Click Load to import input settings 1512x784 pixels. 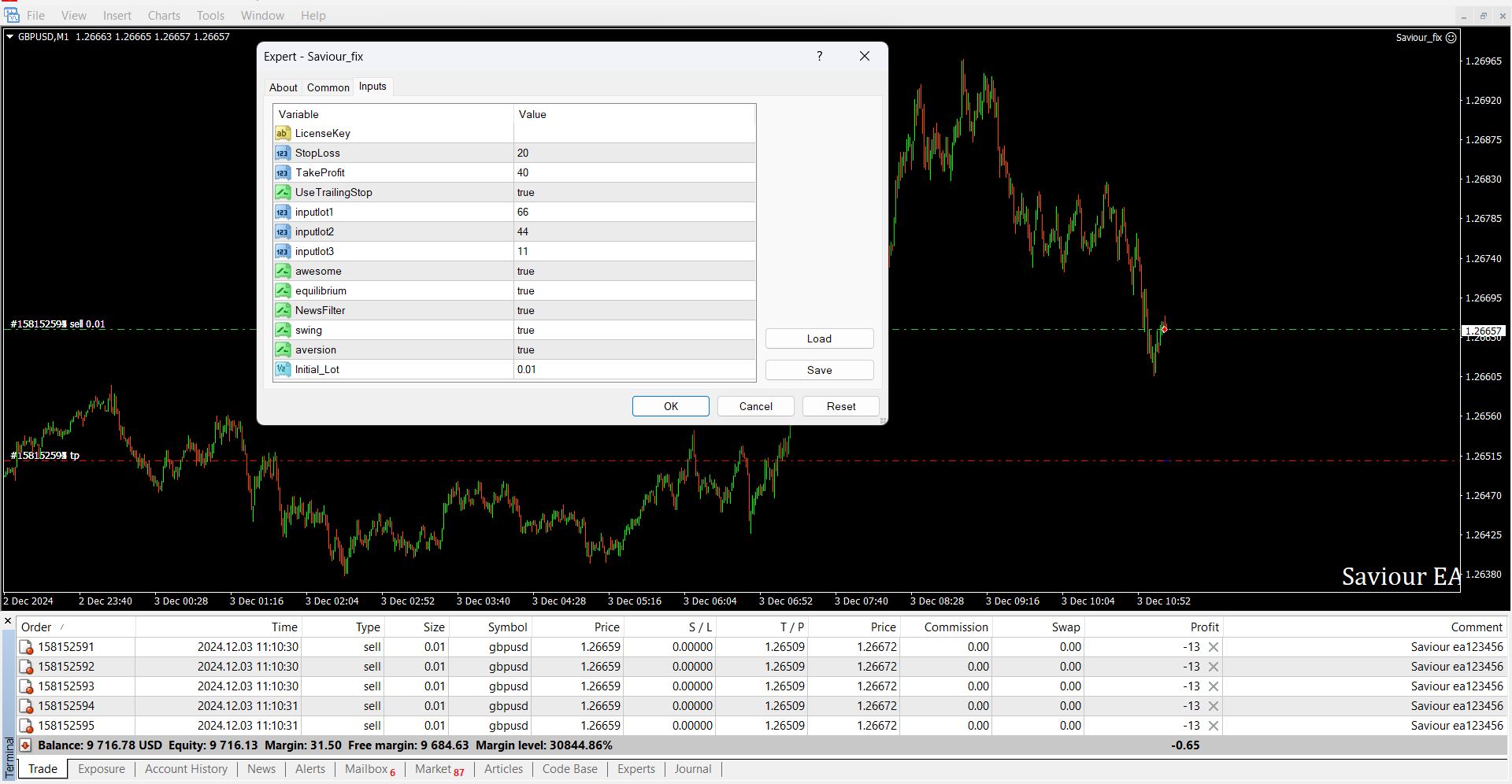pos(819,339)
